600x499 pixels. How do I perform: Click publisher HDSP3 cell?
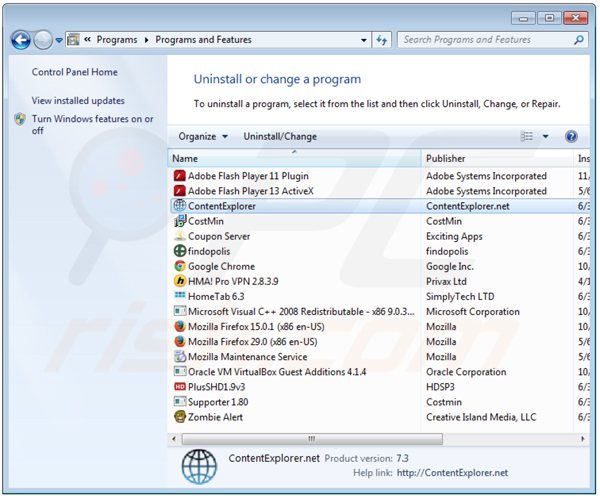(440, 387)
